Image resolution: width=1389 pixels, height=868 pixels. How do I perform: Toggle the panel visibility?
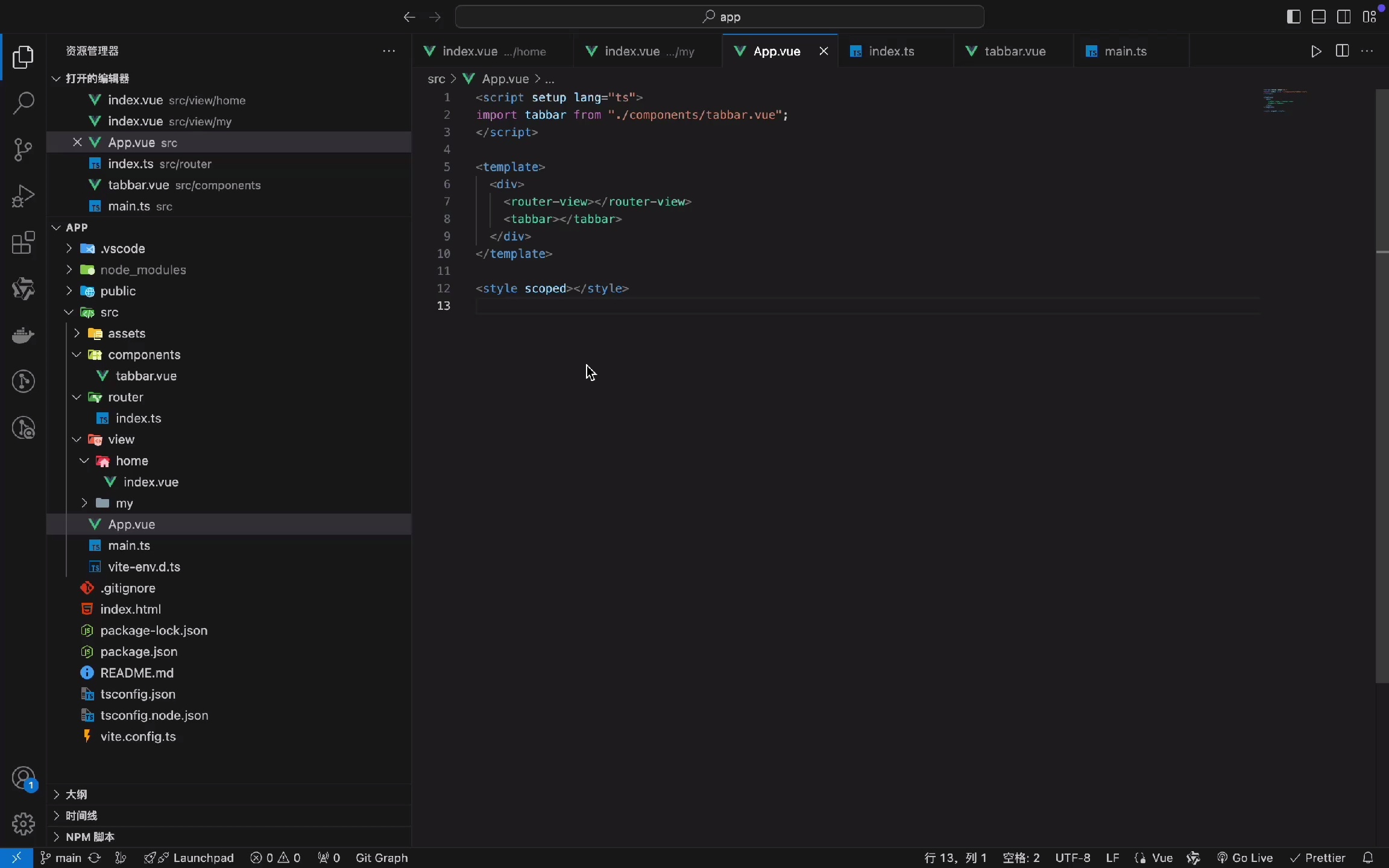click(x=1318, y=16)
